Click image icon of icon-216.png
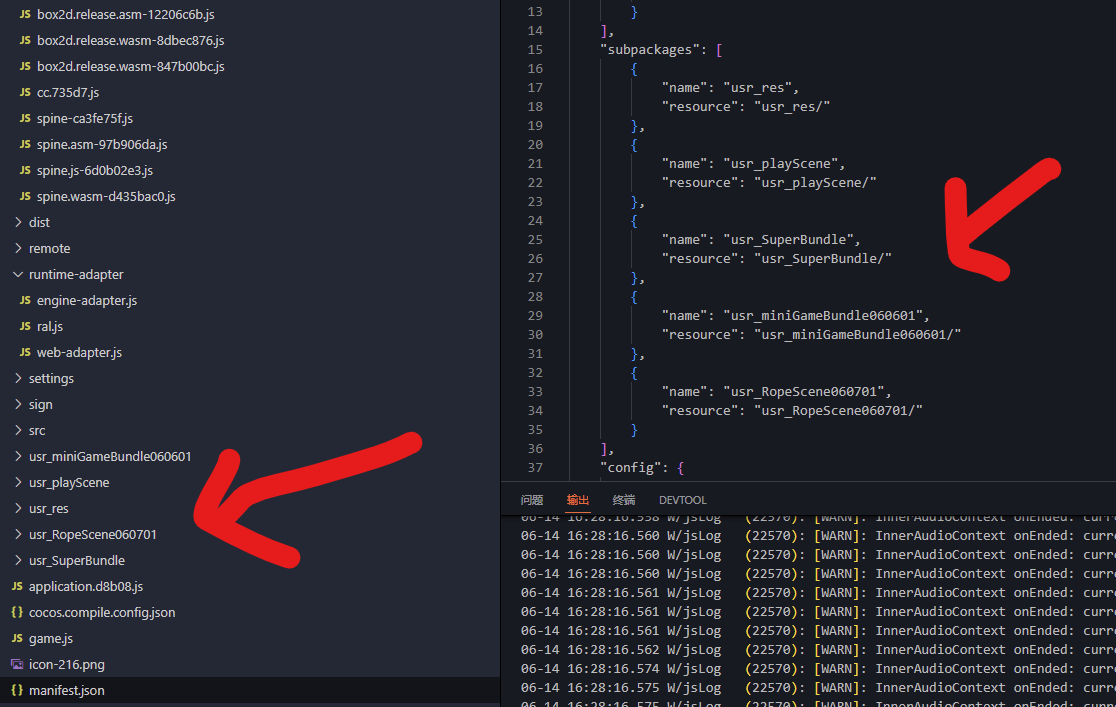Screen dimensions: 1116x707 (17, 664)
